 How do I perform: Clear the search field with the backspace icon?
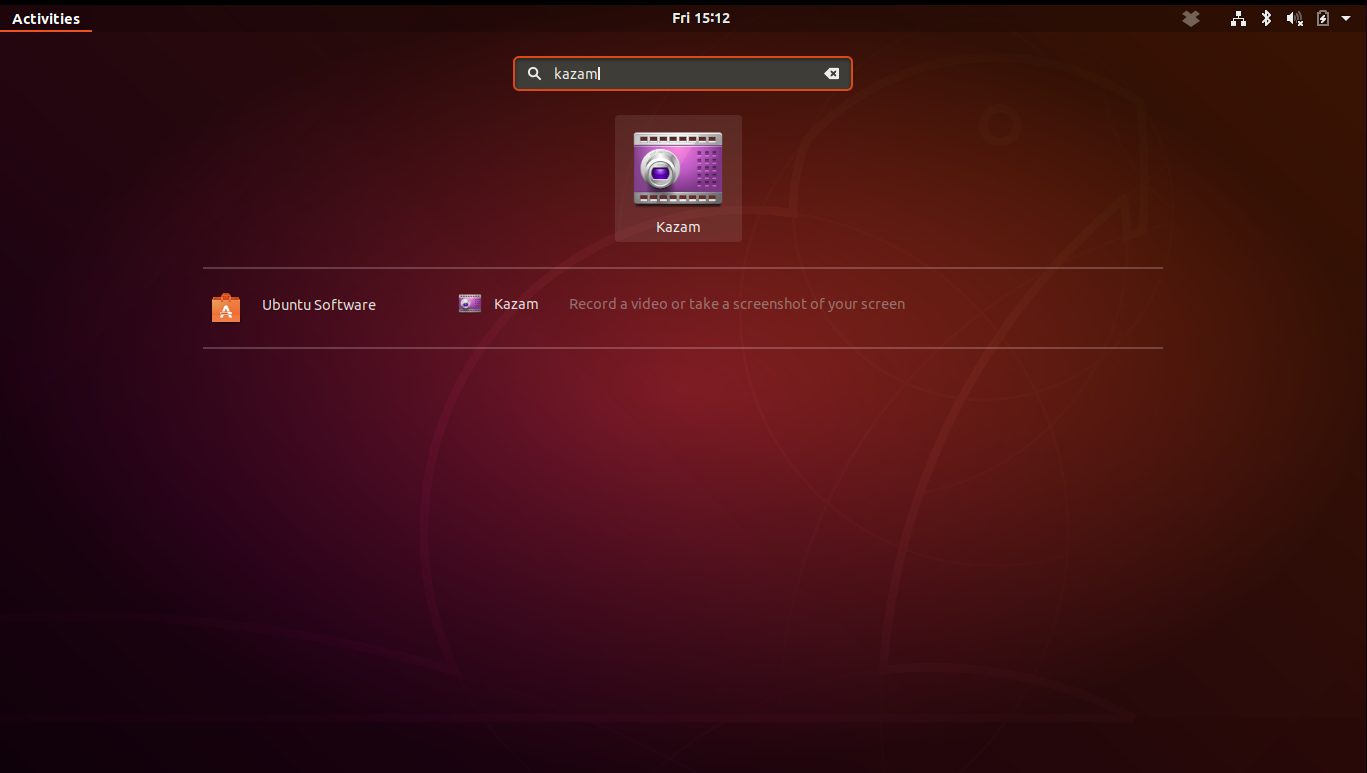click(x=831, y=74)
